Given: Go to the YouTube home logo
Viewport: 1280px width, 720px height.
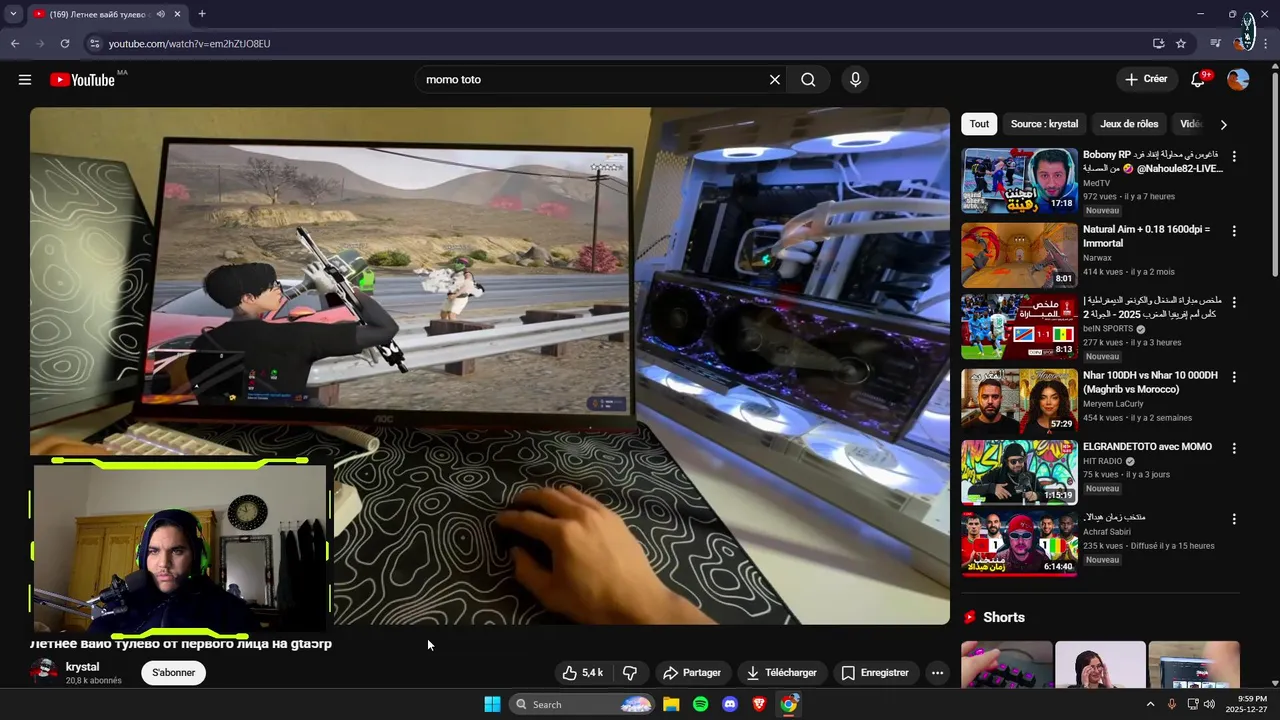Looking at the screenshot, I should 83,80.
